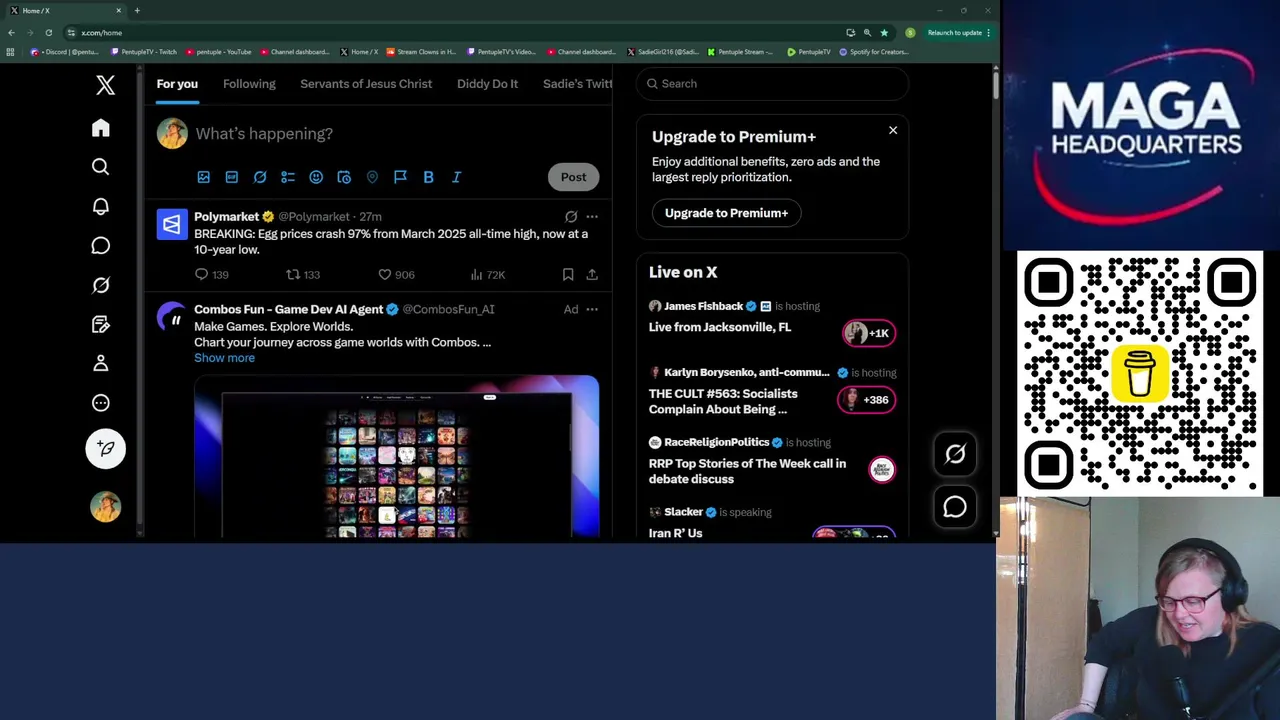This screenshot has width=1280, height=720.
Task: Open PentupleTV - Twitch bookmark
Action: [x=143, y=52]
